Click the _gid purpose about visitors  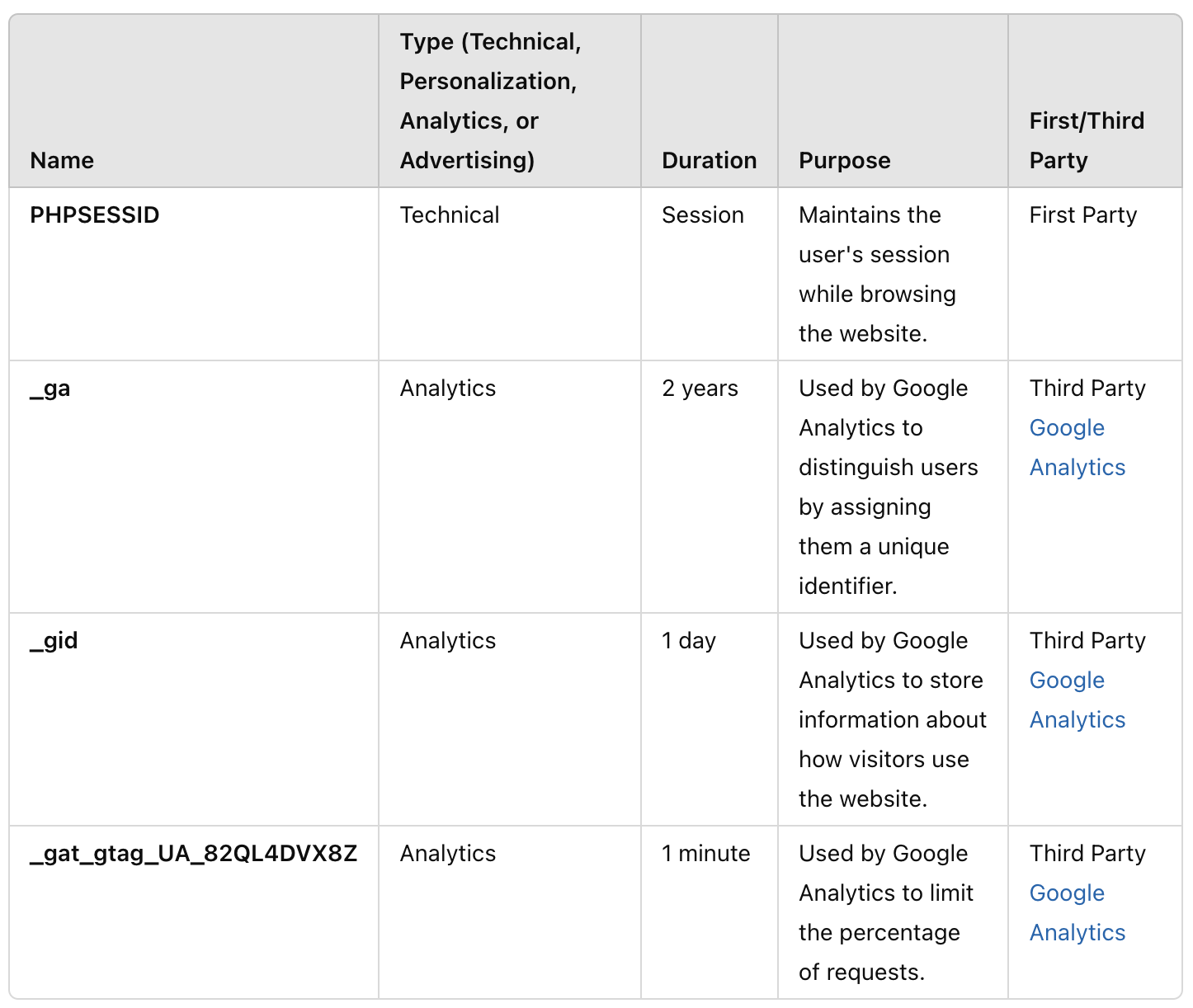coord(893,720)
